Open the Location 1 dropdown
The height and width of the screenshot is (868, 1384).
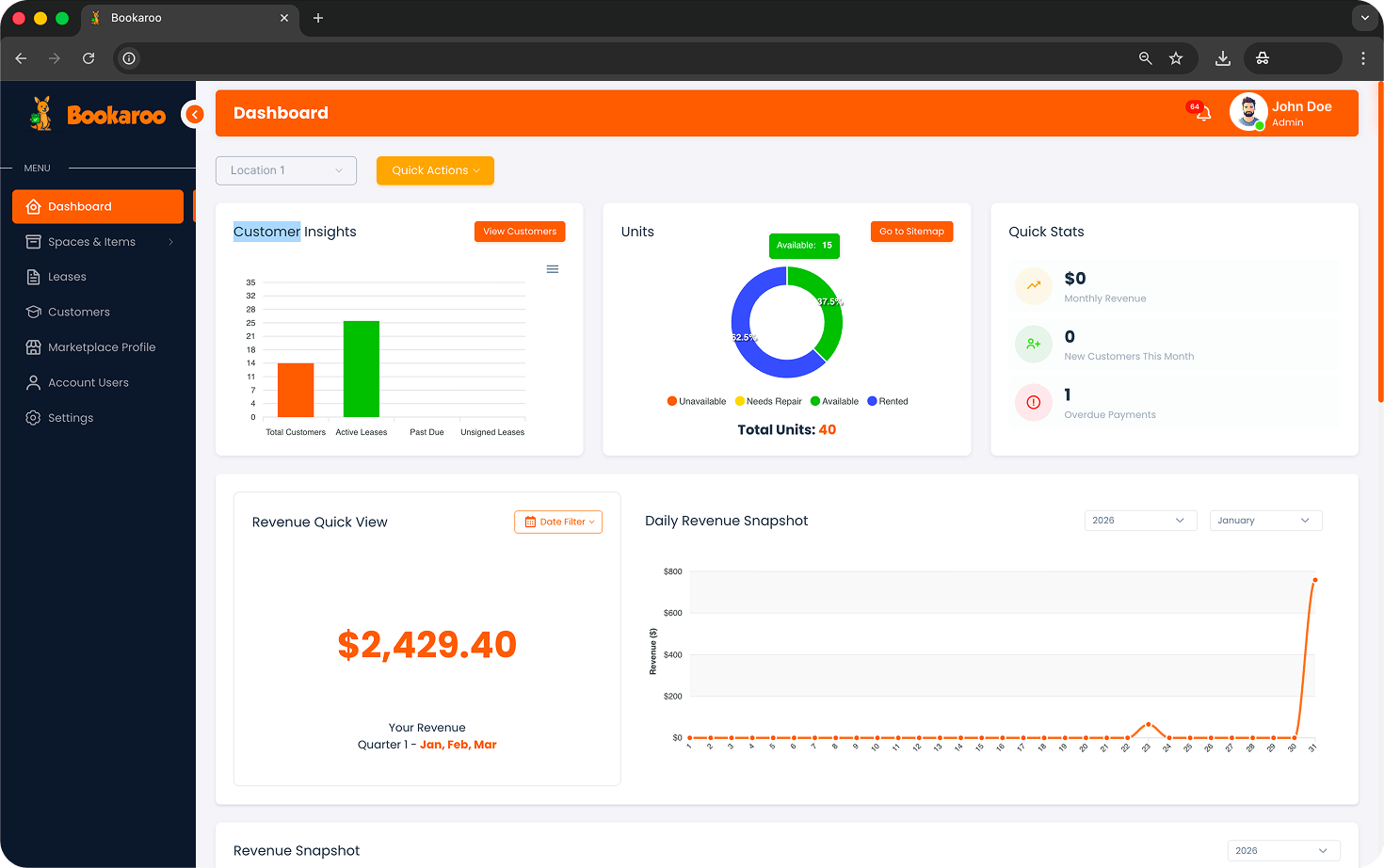coord(286,170)
